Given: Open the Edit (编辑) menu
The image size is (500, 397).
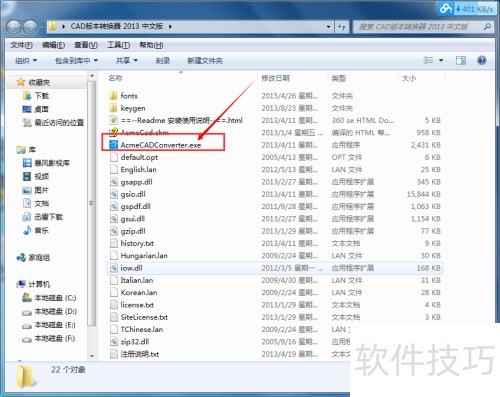Looking at the screenshot, I should point(53,45).
